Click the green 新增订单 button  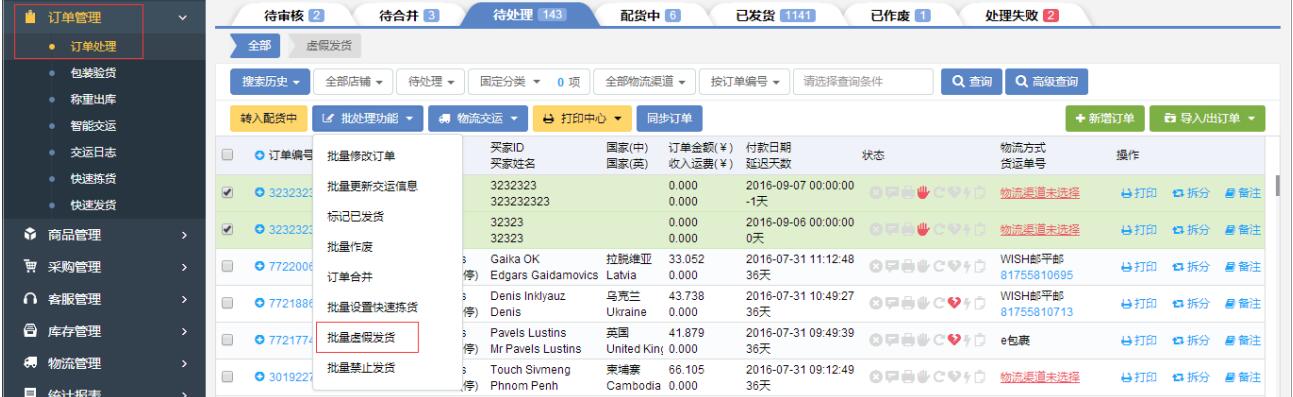point(1104,119)
